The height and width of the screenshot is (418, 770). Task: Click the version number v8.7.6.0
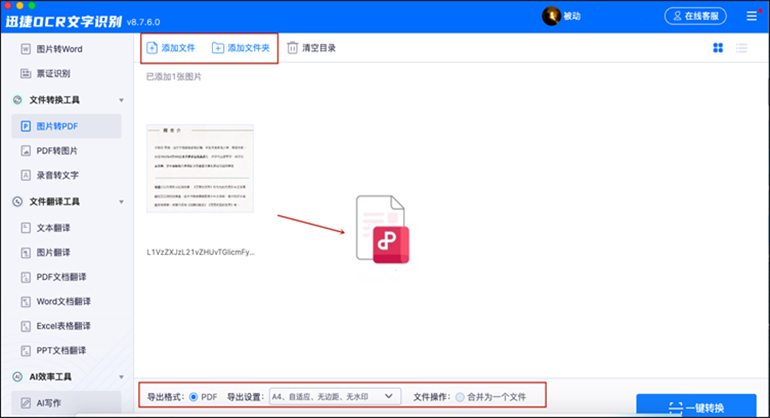tap(143, 22)
